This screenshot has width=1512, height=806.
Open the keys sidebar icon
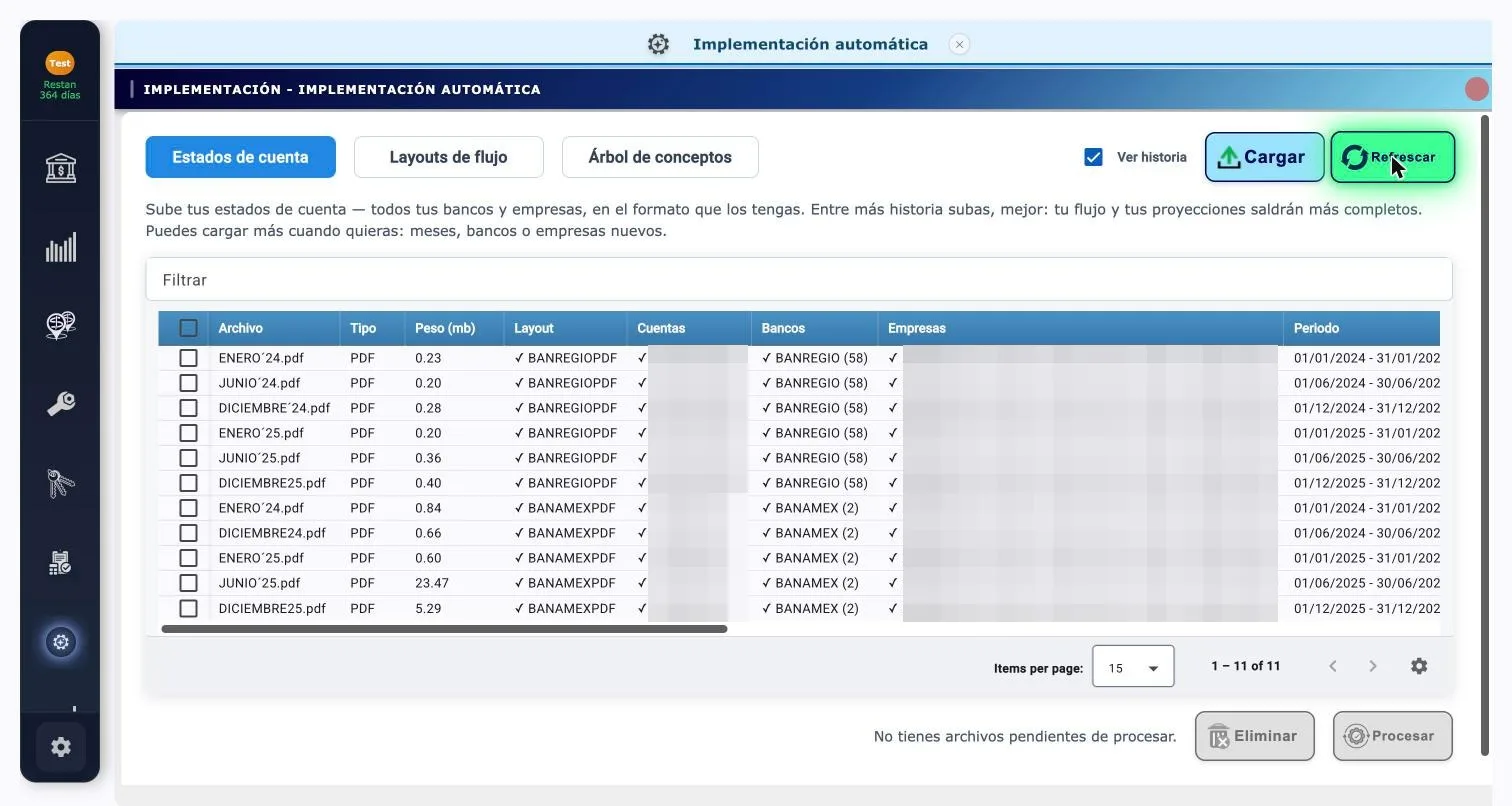tap(61, 483)
